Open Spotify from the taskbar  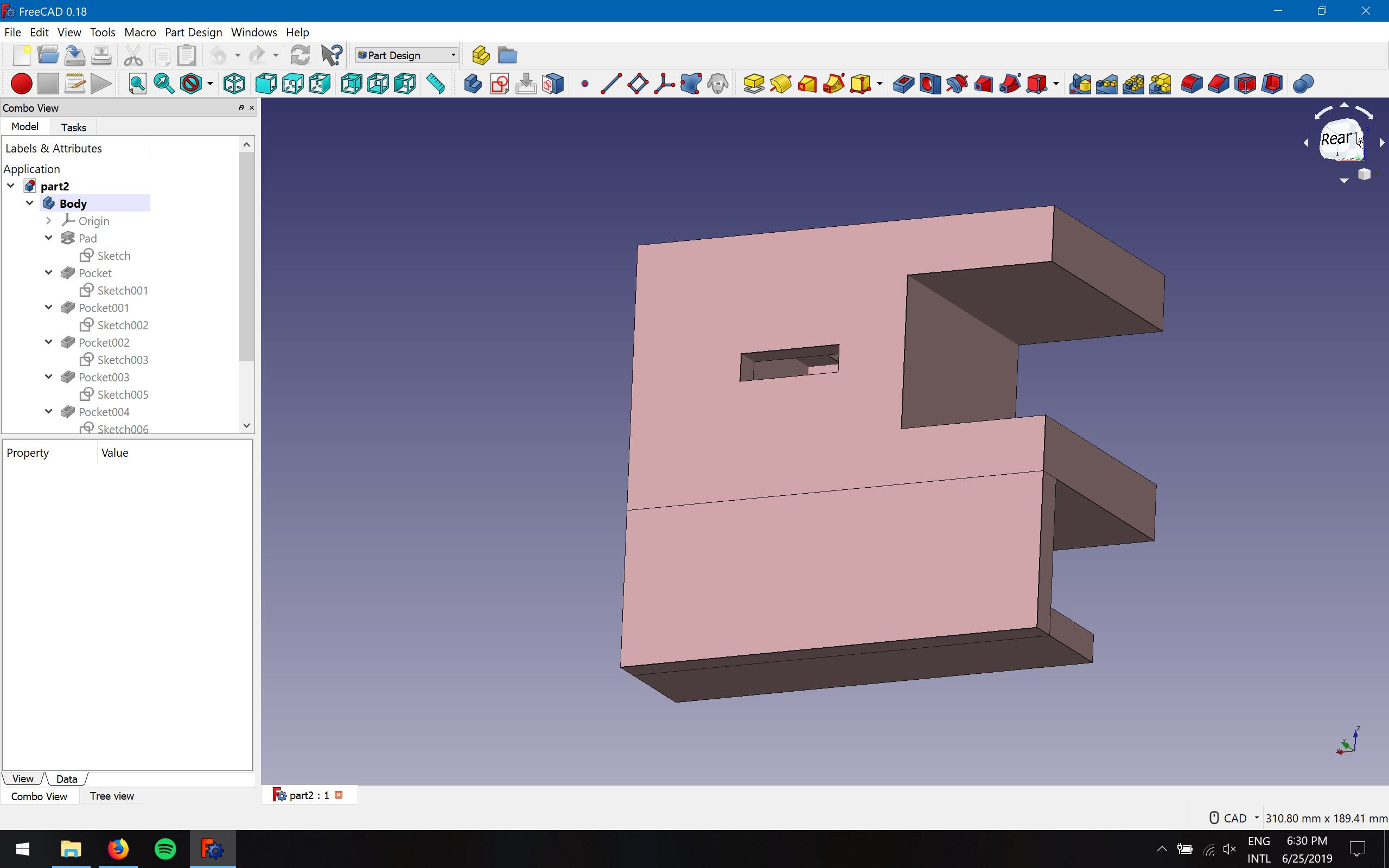point(165,848)
